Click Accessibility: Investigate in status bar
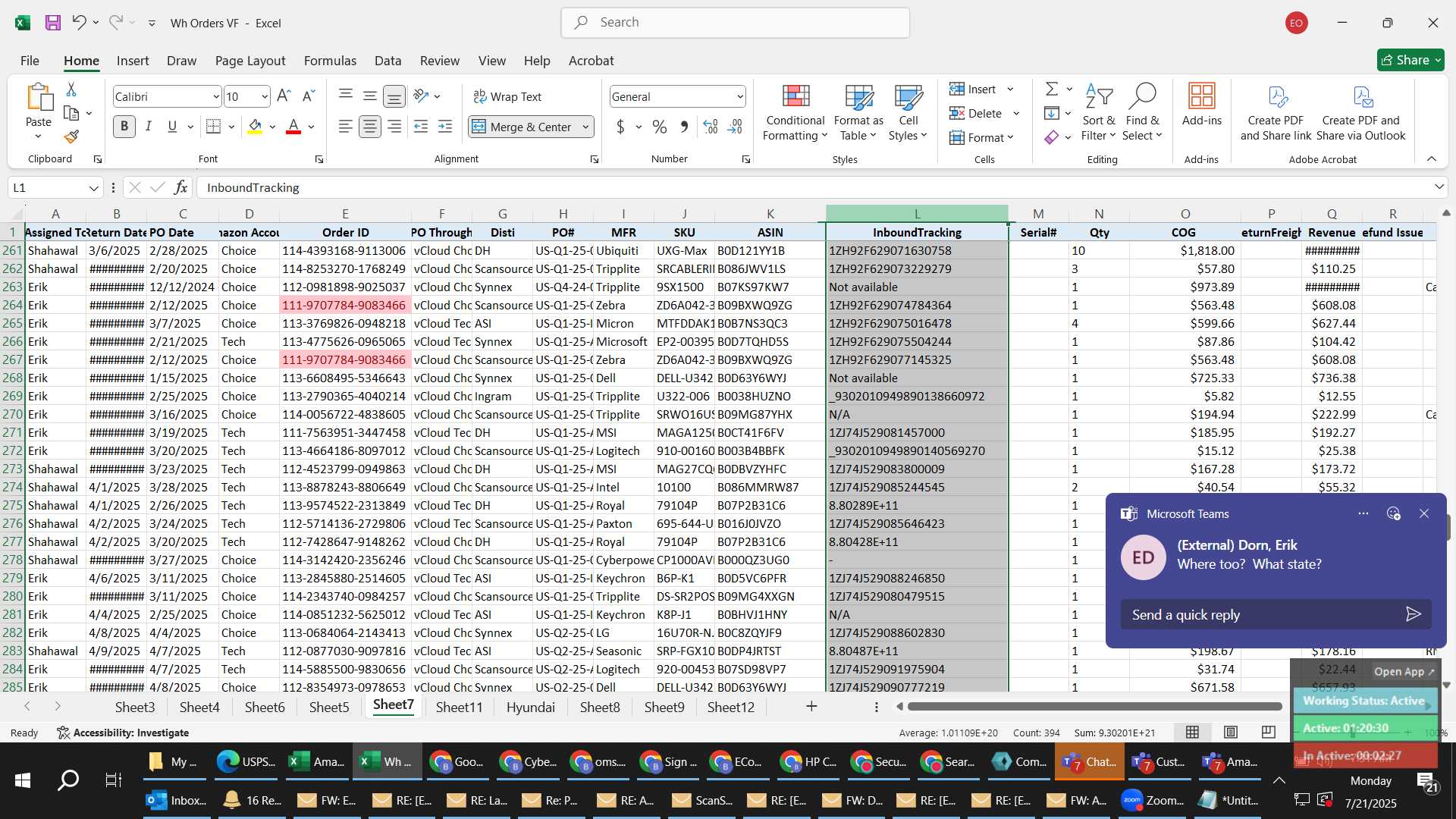The height and width of the screenshot is (819, 1456). (123, 733)
